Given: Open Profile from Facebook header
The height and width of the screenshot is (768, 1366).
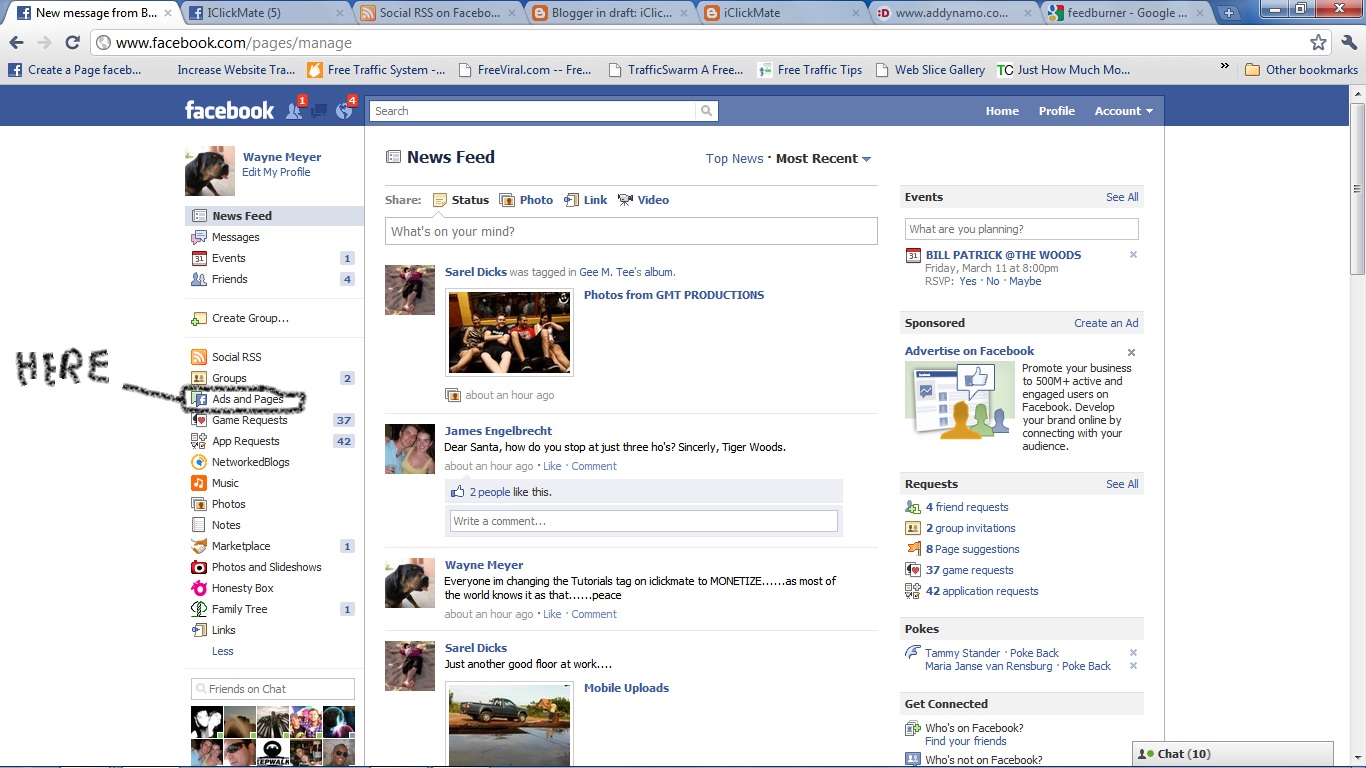Looking at the screenshot, I should pos(1056,111).
